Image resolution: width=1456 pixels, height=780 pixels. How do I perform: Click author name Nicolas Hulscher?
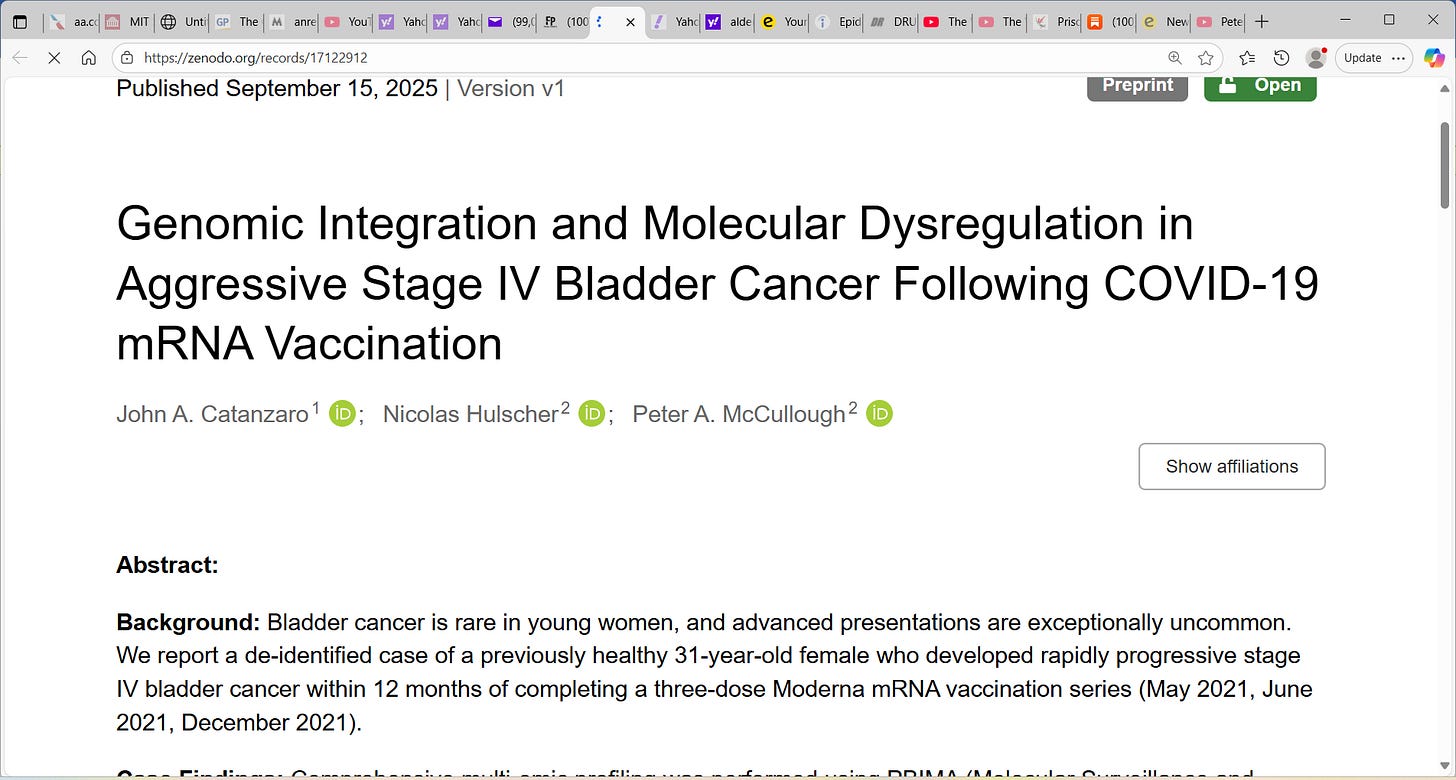470,414
